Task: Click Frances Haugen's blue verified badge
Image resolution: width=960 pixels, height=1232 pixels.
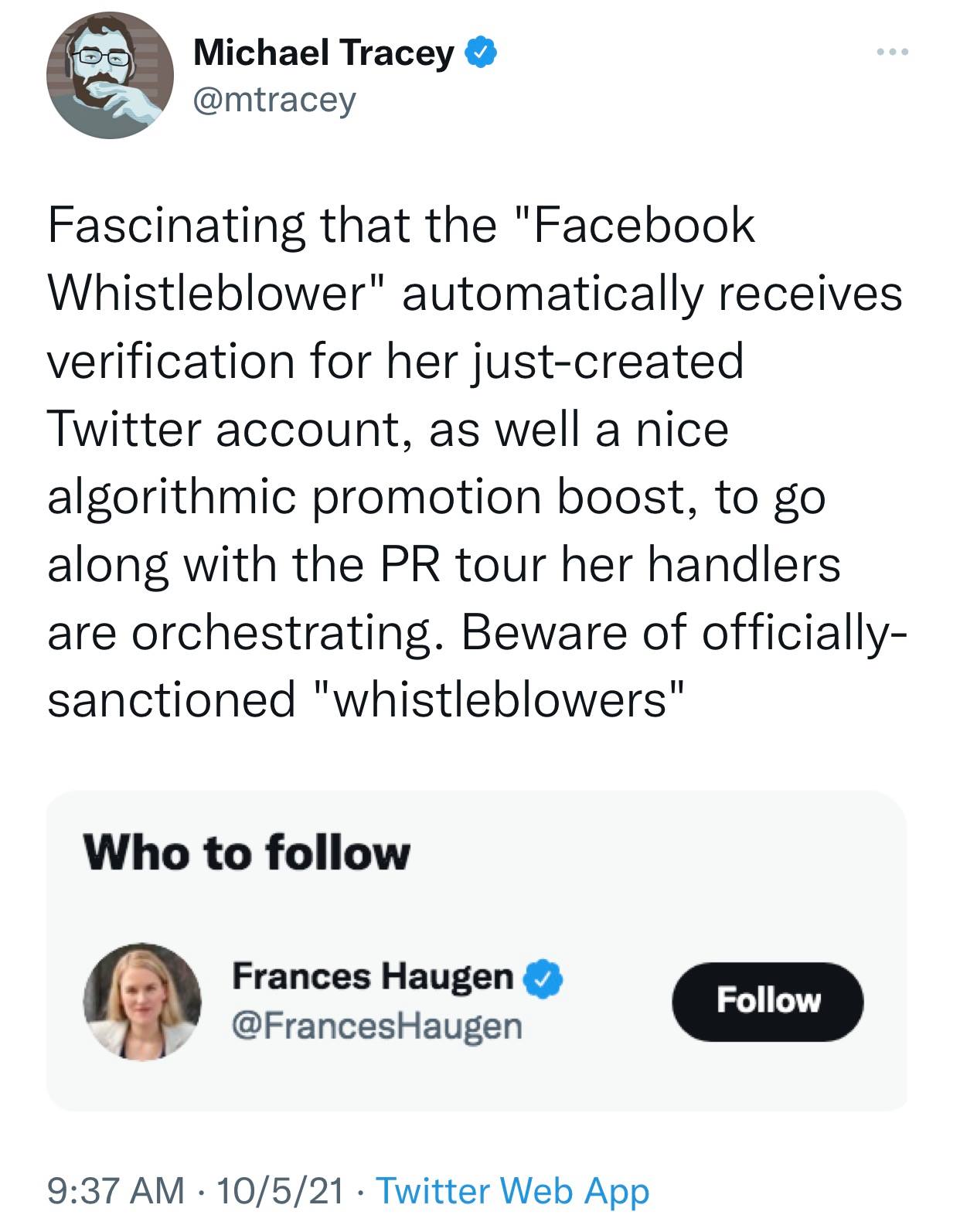Action: [x=543, y=978]
